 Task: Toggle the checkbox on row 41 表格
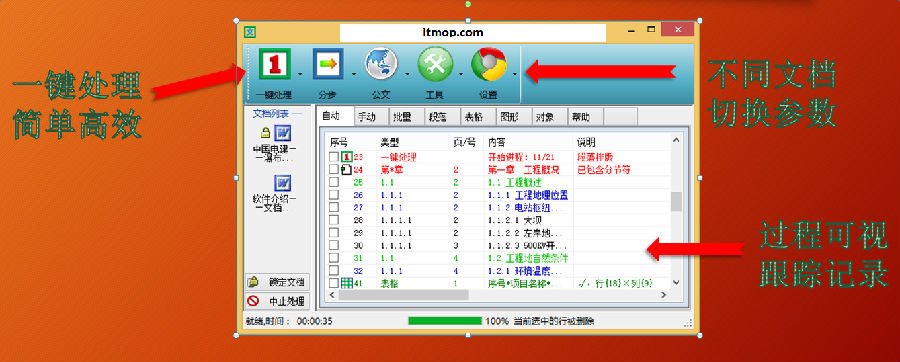tap(333, 283)
